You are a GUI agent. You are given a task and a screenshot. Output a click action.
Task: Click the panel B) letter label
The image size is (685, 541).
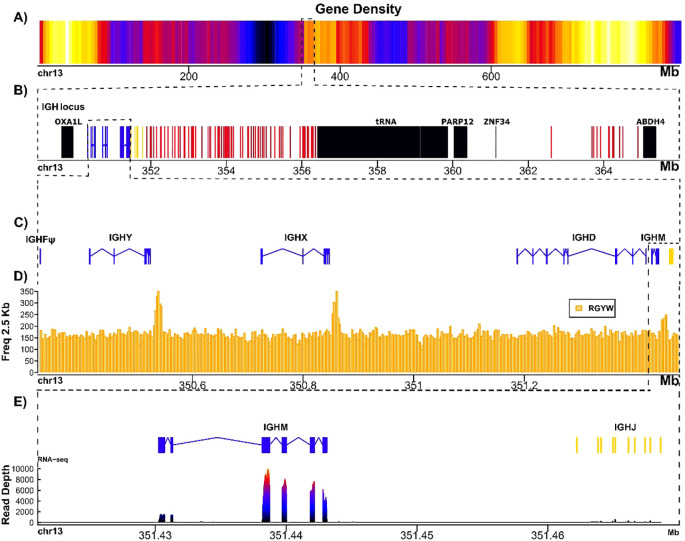[20, 90]
